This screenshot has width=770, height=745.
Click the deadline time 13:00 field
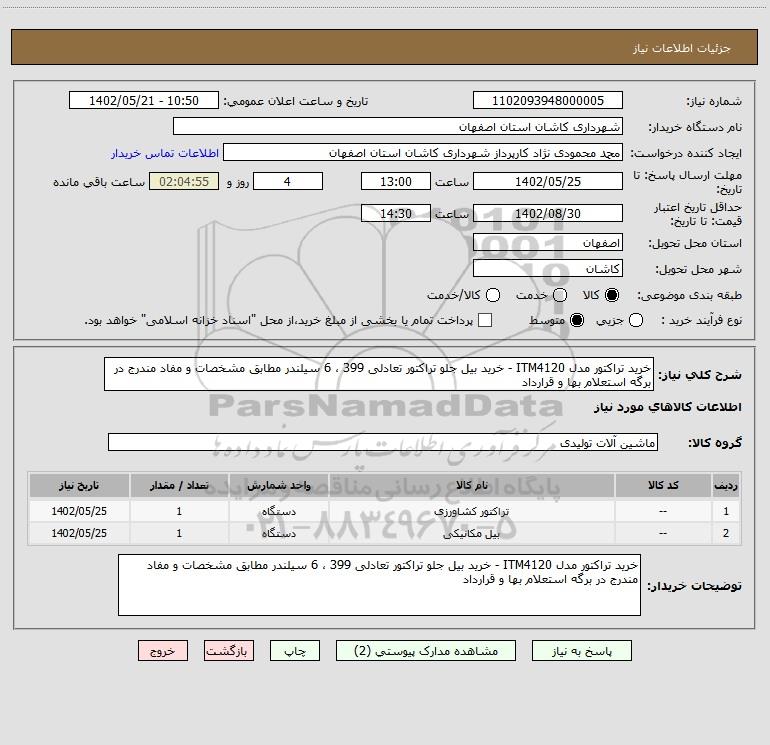click(396, 181)
